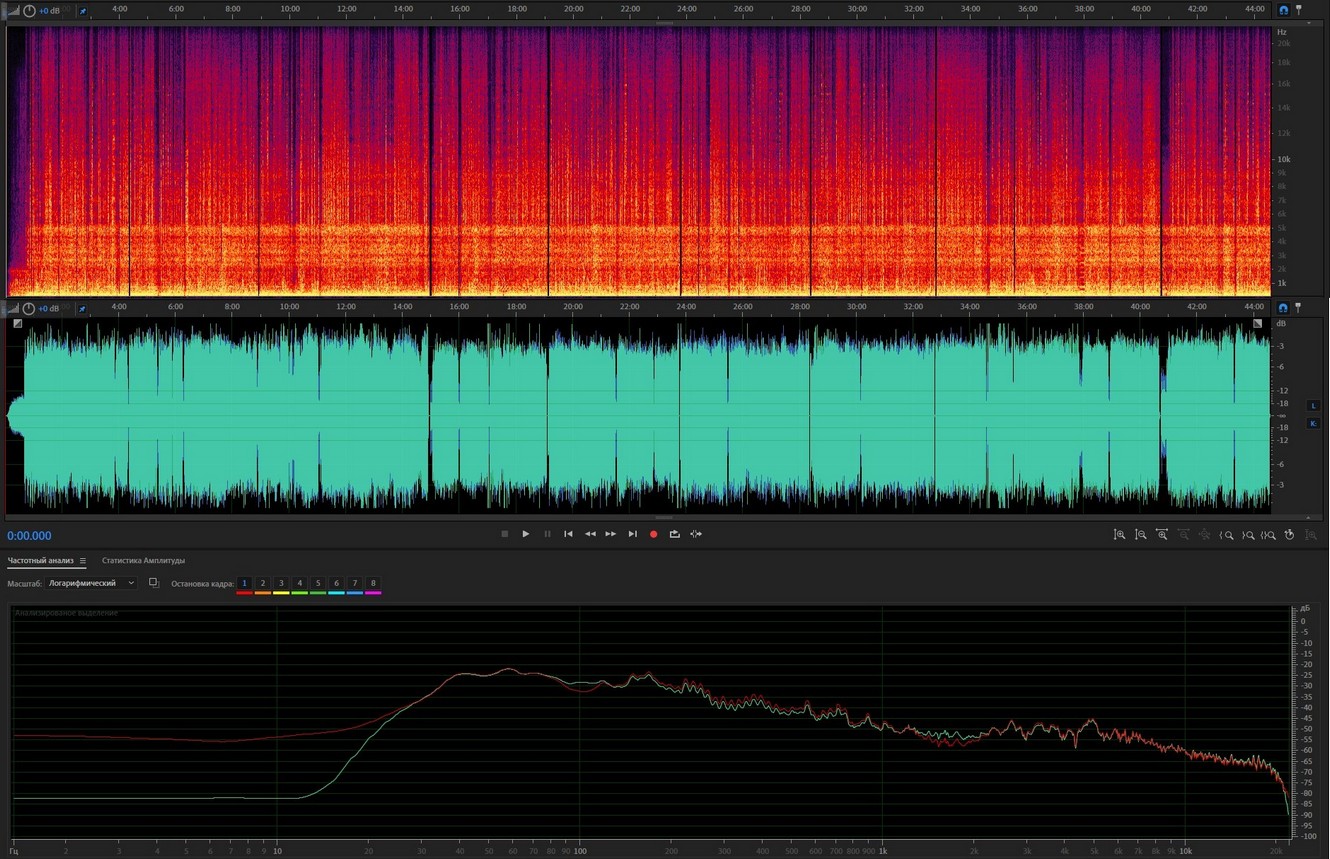Open the Масштаб Логарифмический dropdown
The height and width of the screenshot is (859, 1330).
(90, 583)
